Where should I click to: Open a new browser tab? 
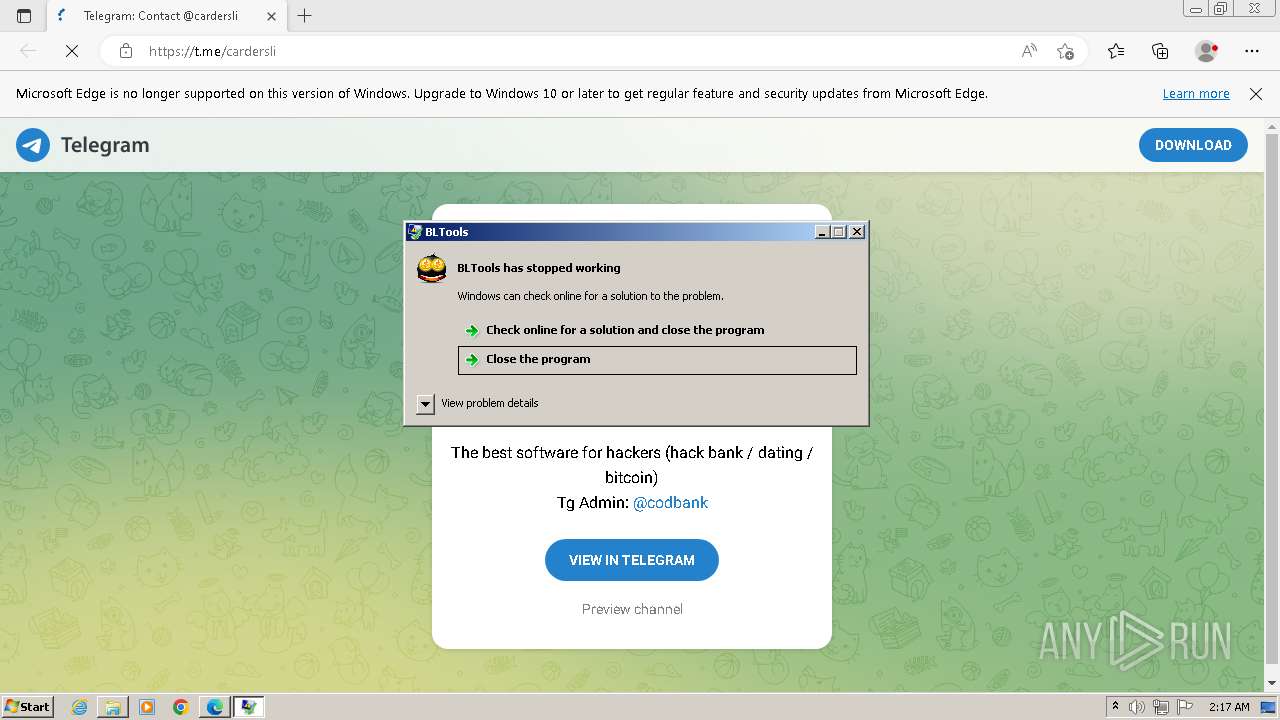[x=305, y=16]
